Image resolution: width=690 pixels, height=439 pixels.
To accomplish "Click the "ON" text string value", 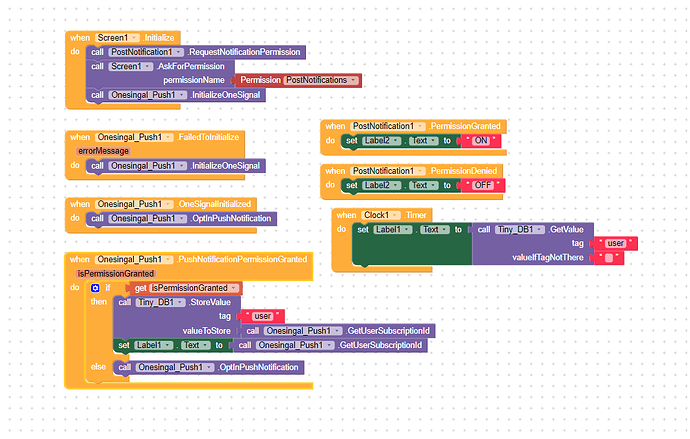I will 481,141.
